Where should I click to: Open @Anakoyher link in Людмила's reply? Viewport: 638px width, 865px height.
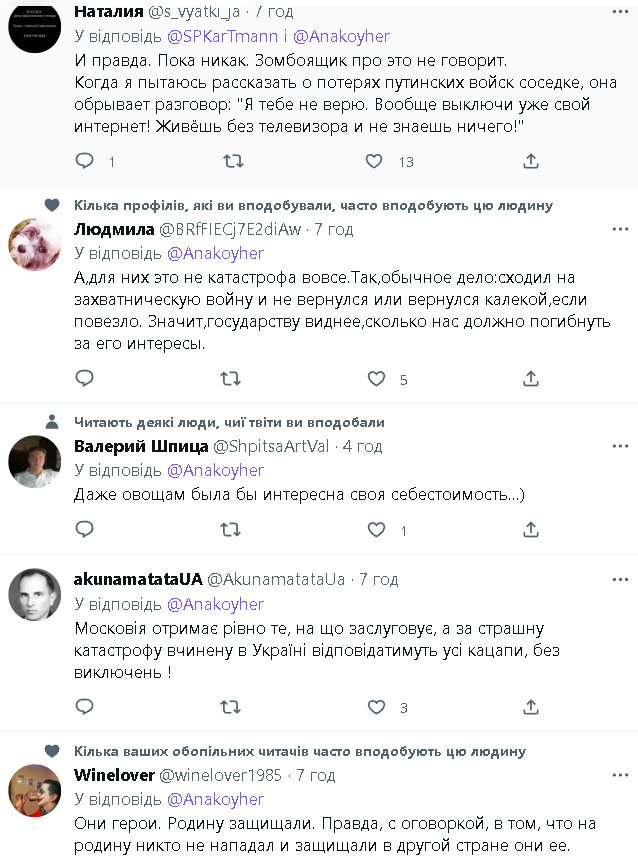tap(215, 253)
